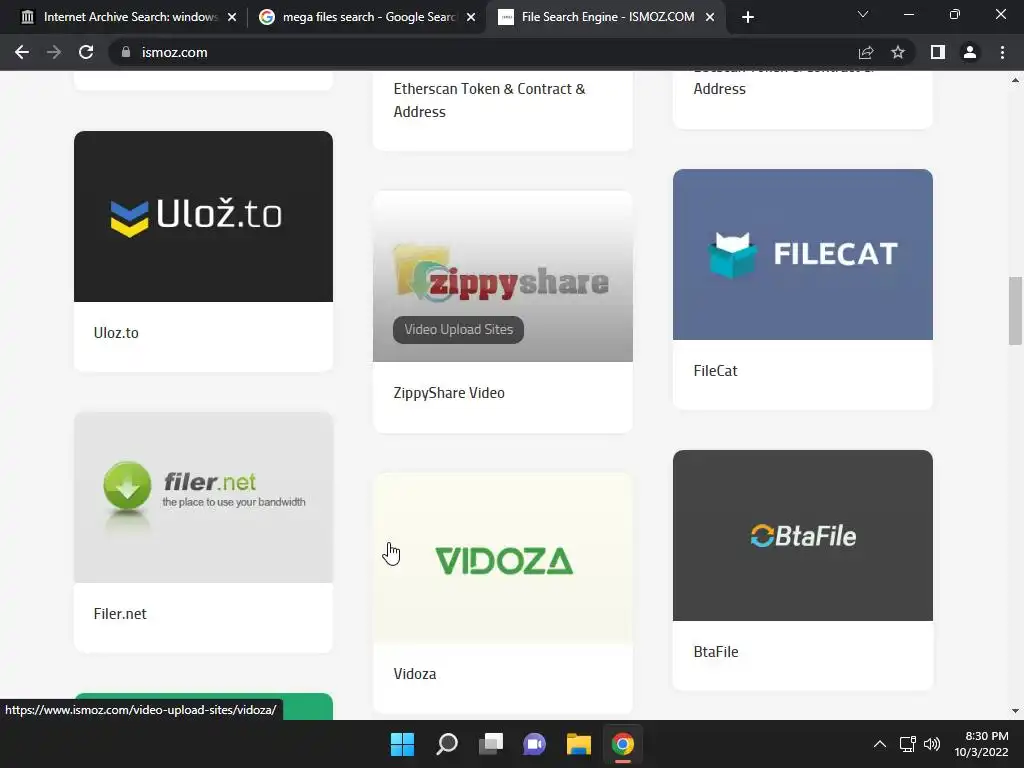
Task: Open the FileCat title link
Action: coord(715,371)
